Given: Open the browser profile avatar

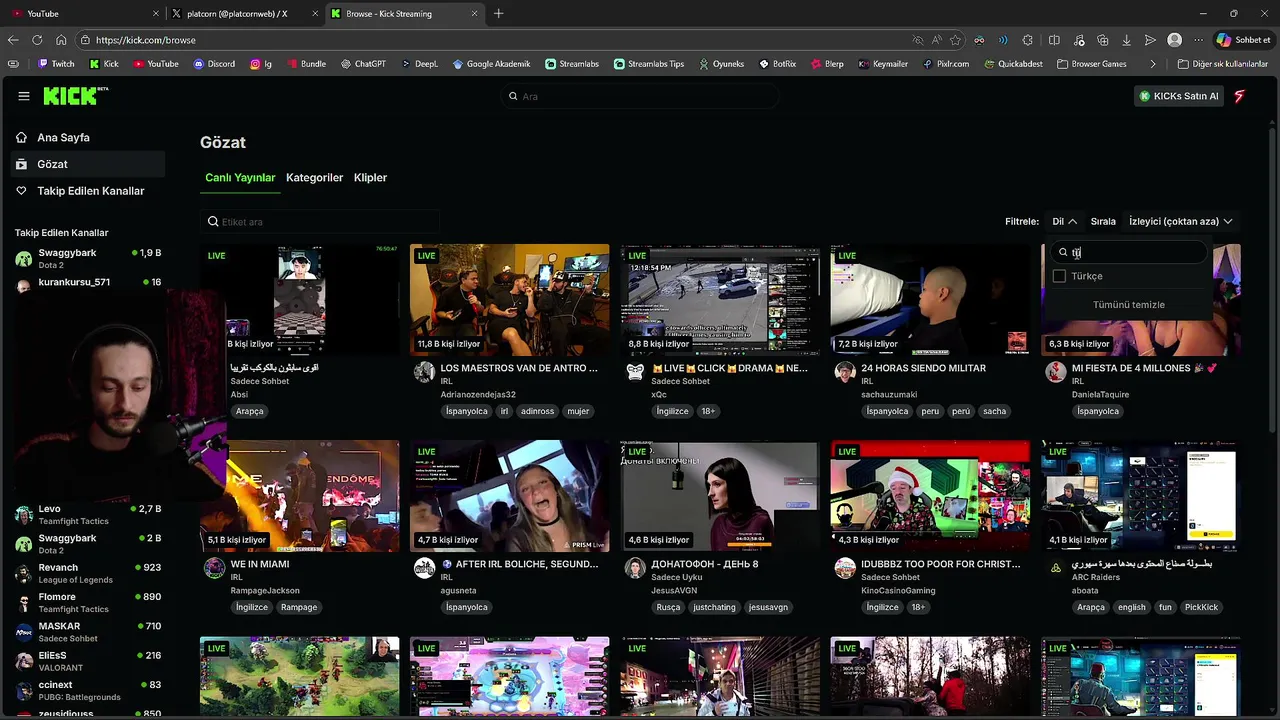Looking at the screenshot, I should pyautogui.click(x=1174, y=40).
